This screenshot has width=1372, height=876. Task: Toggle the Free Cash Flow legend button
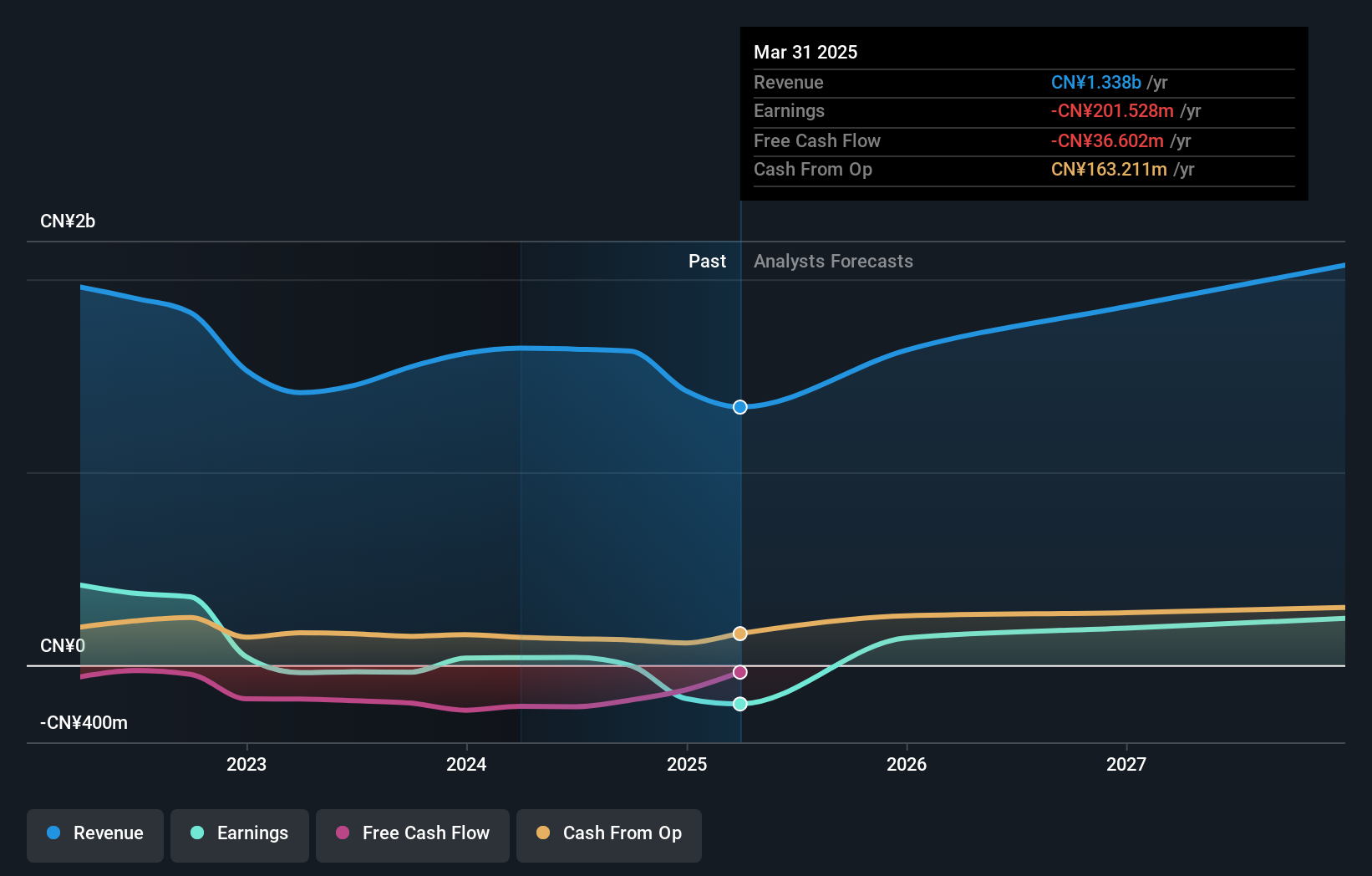click(x=413, y=835)
